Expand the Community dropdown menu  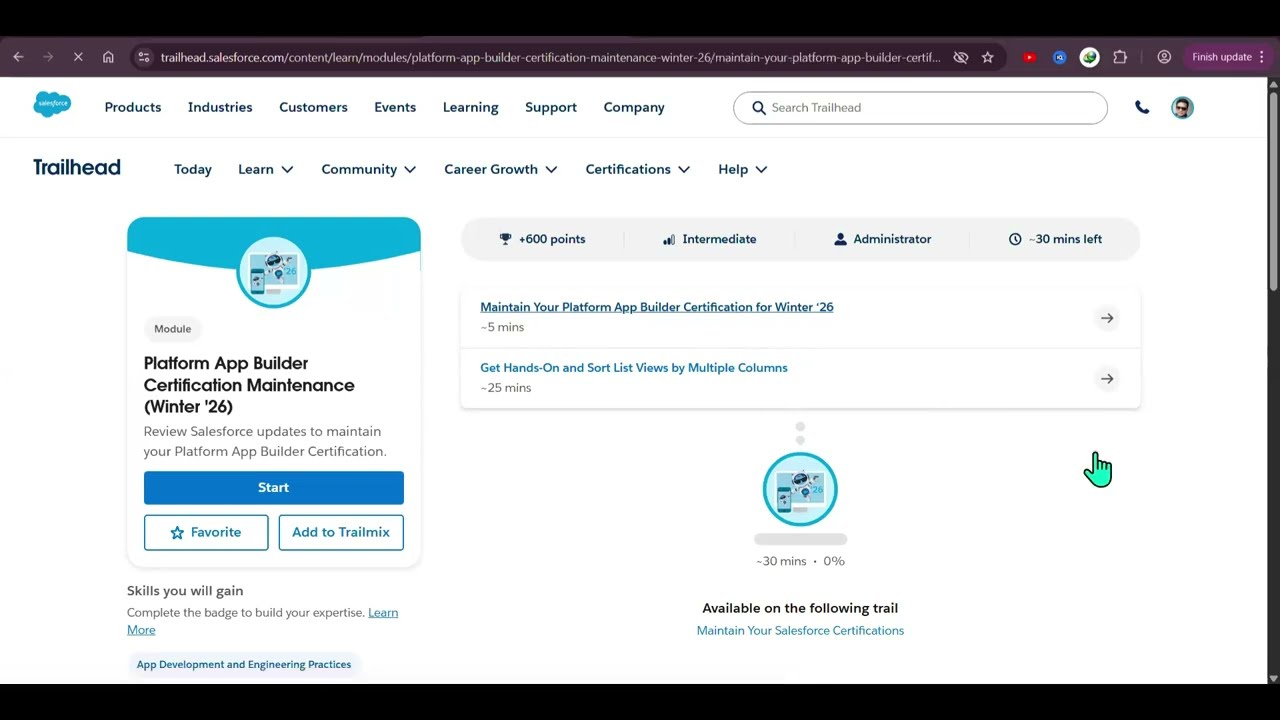(x=369, y=169)
